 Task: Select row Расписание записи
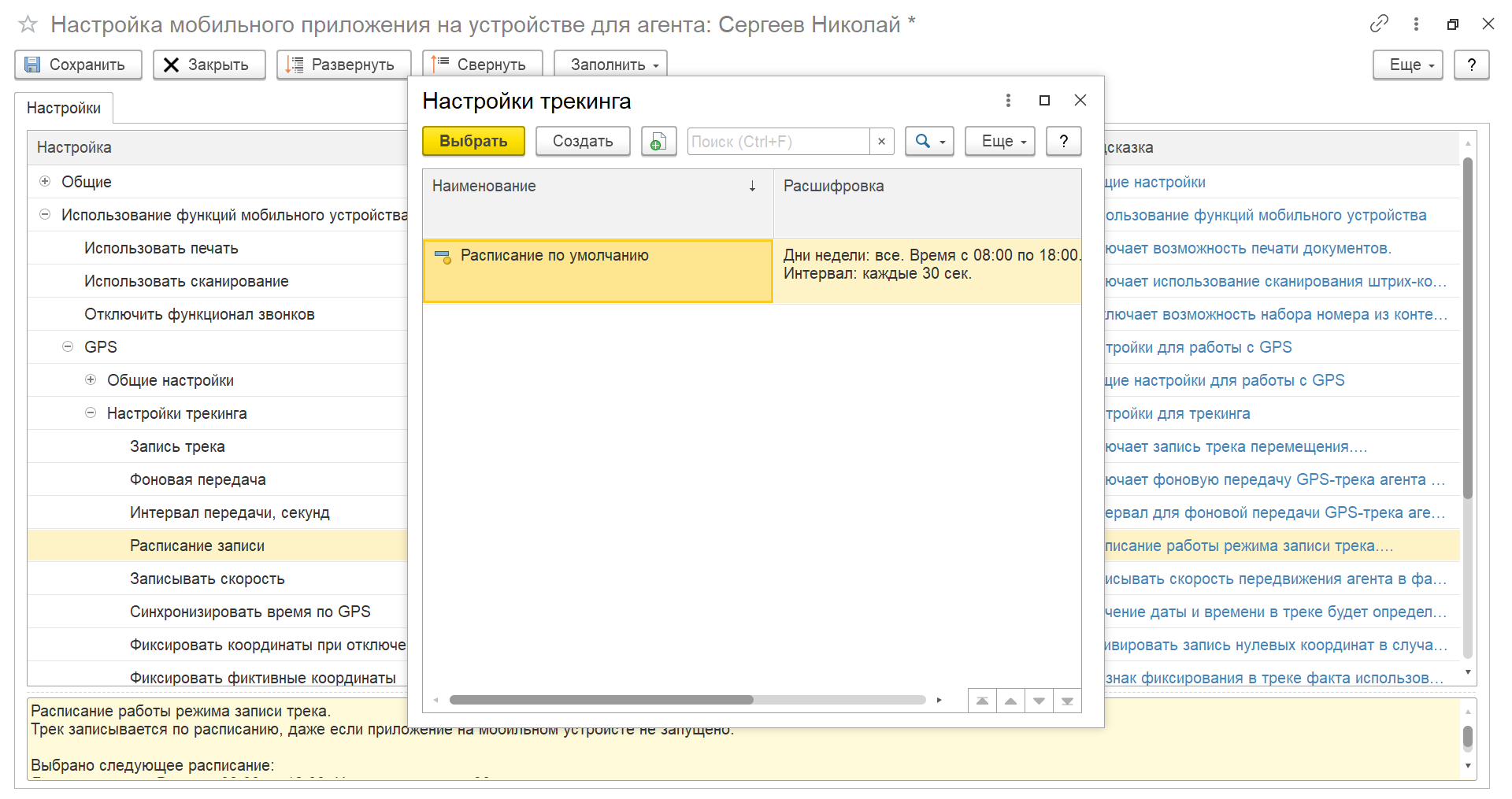[x=217, y=546]
